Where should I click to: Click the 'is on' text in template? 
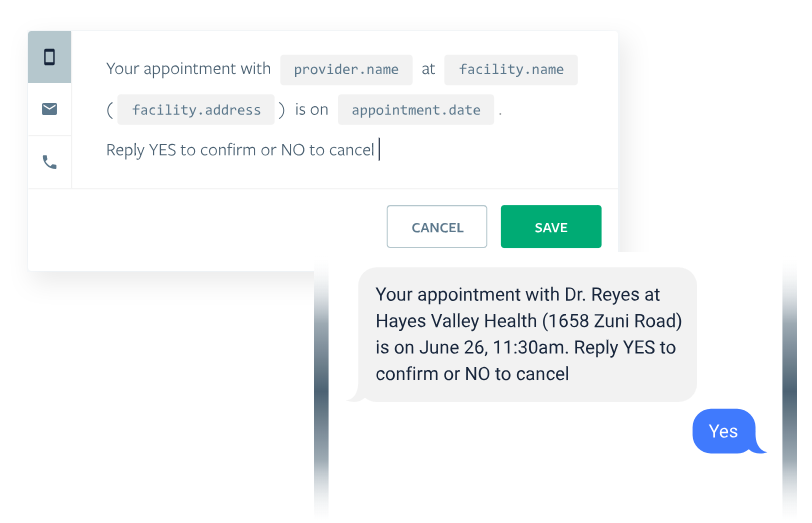click(312, 110)
